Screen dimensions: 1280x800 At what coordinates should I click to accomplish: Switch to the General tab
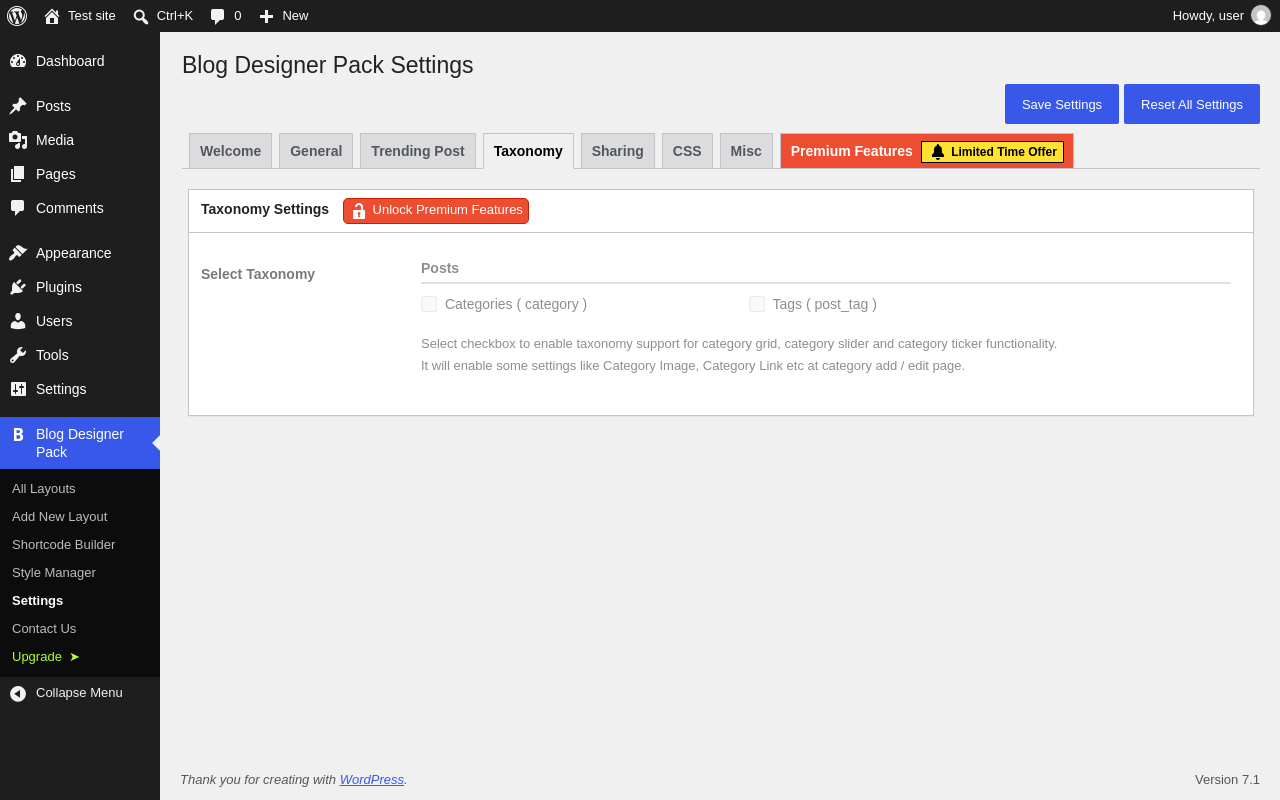pos(316,151)
